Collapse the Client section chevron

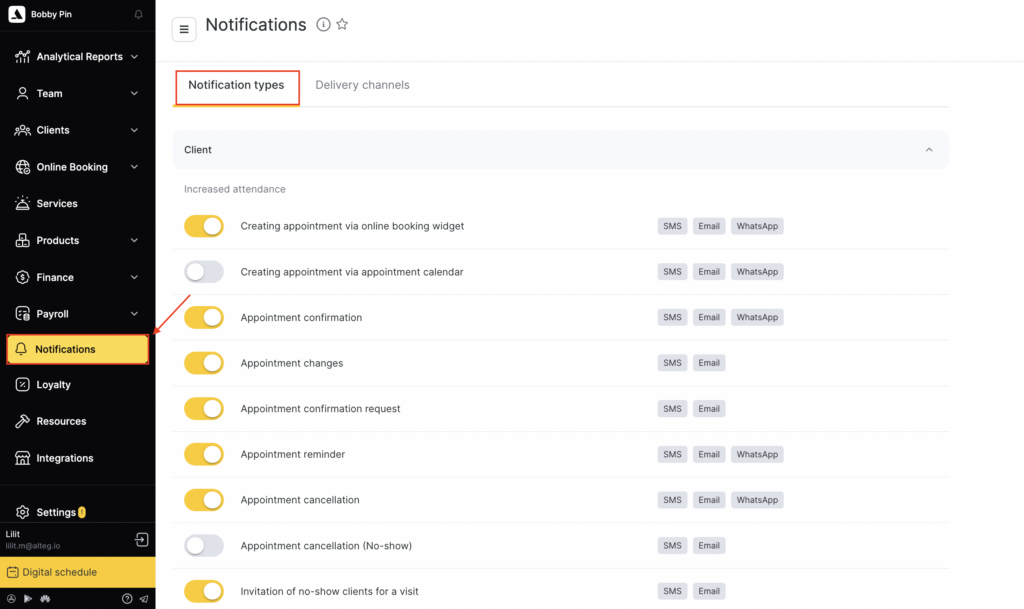(929, 150)
